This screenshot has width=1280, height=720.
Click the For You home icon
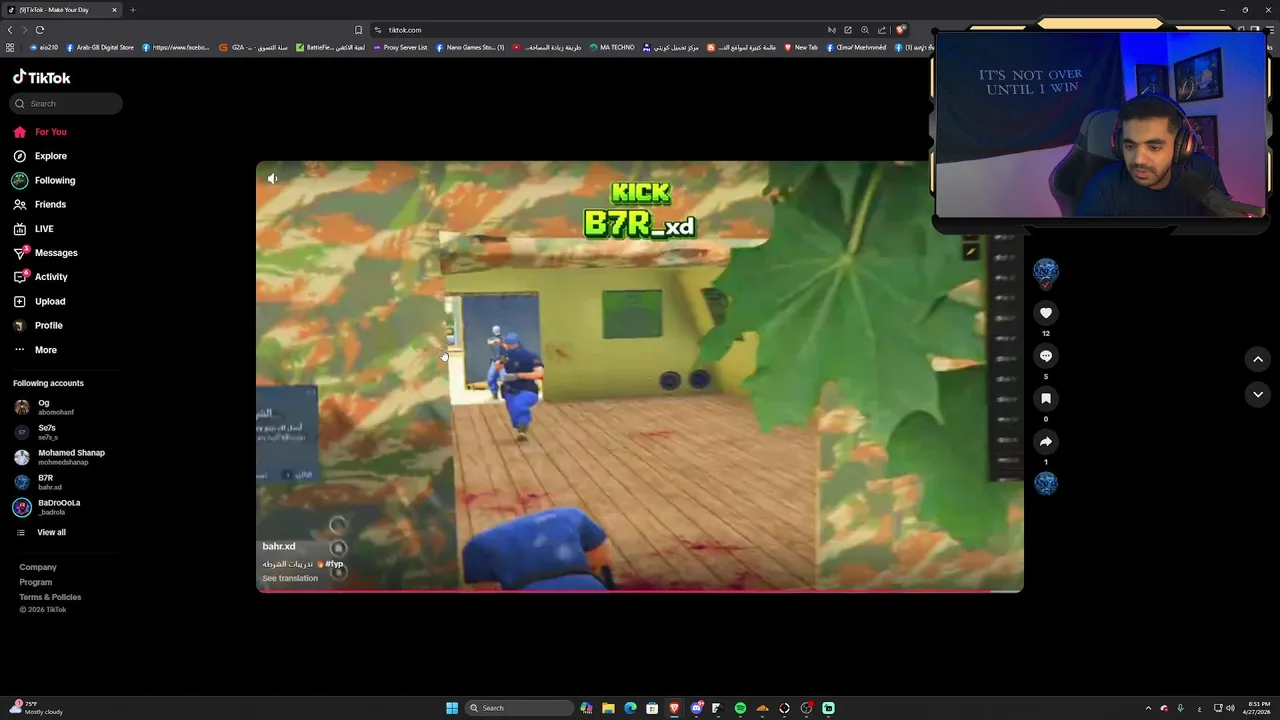[19, 132]
